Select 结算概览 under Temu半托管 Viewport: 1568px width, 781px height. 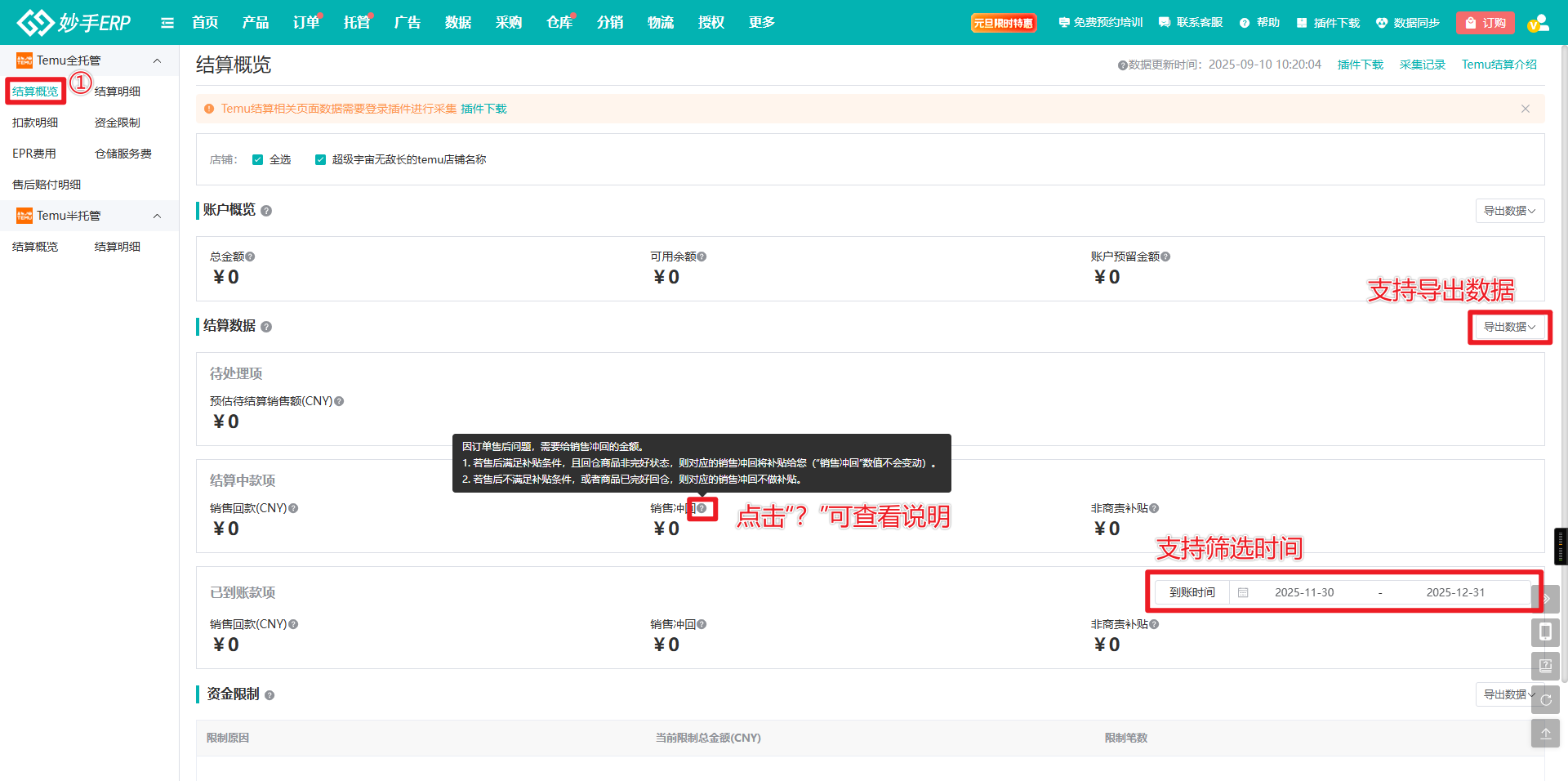[35, 247]
